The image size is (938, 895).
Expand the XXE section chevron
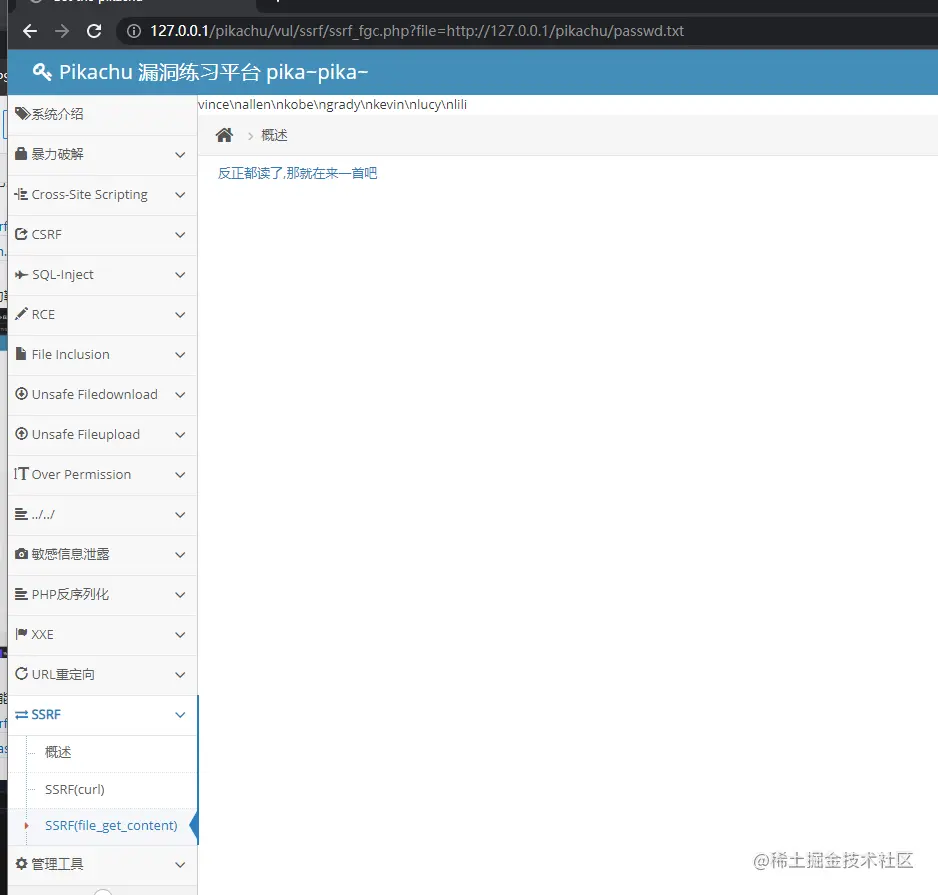(x=180, y=635)
